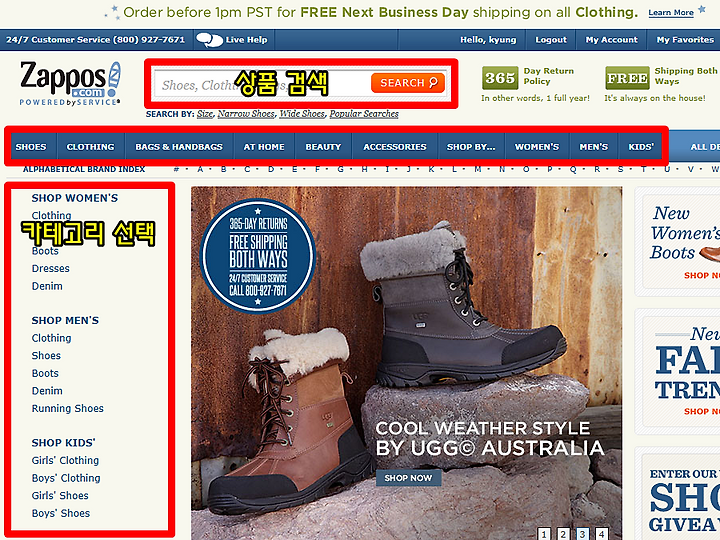The height and width of the screenshot is (540, 720).
Task: Search by Size link
Action: click(x=205, y=114)
